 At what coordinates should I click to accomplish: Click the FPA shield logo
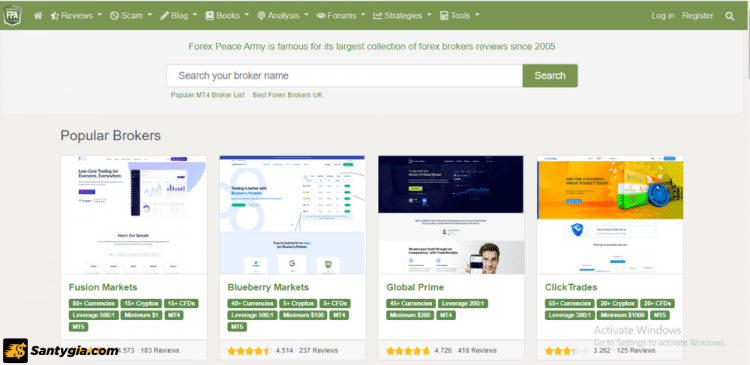pyautogui.click(x=12, y=15)
